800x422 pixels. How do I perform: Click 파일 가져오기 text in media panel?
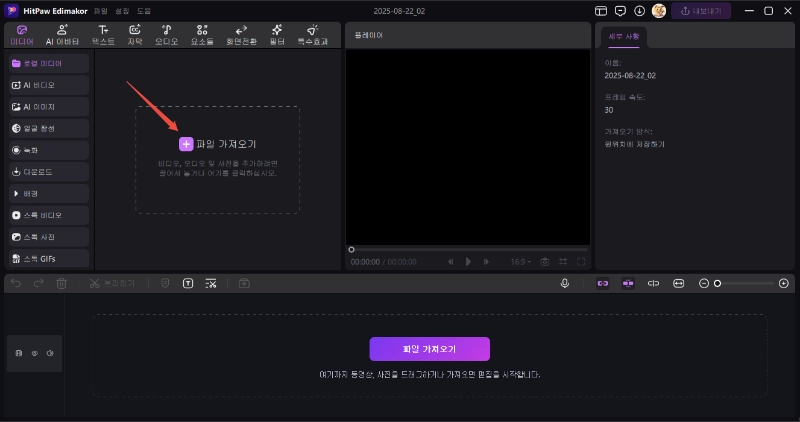pyautogui.click(x=226, y=144)
